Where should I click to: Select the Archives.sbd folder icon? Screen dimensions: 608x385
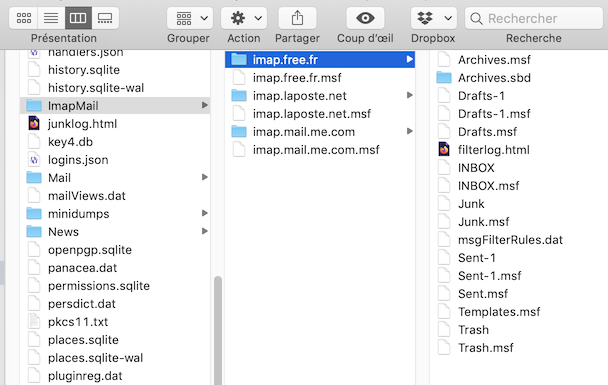tap(444, 78)
